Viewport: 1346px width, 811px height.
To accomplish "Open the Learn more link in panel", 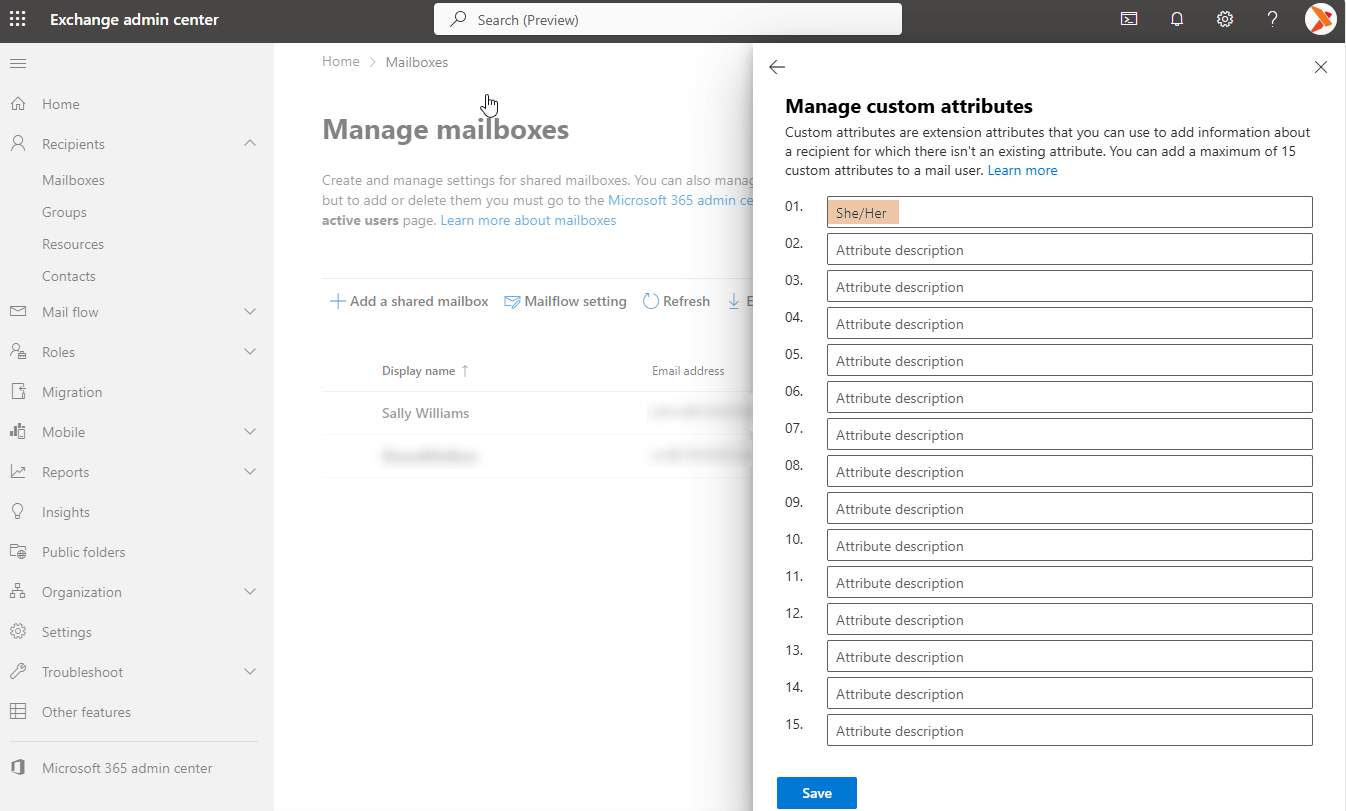I will click(x=1022, y=171).
